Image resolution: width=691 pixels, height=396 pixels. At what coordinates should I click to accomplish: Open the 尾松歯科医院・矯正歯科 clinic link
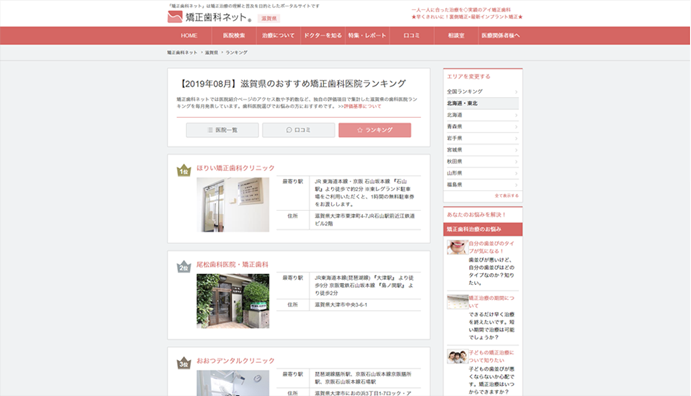pos(232,264)
